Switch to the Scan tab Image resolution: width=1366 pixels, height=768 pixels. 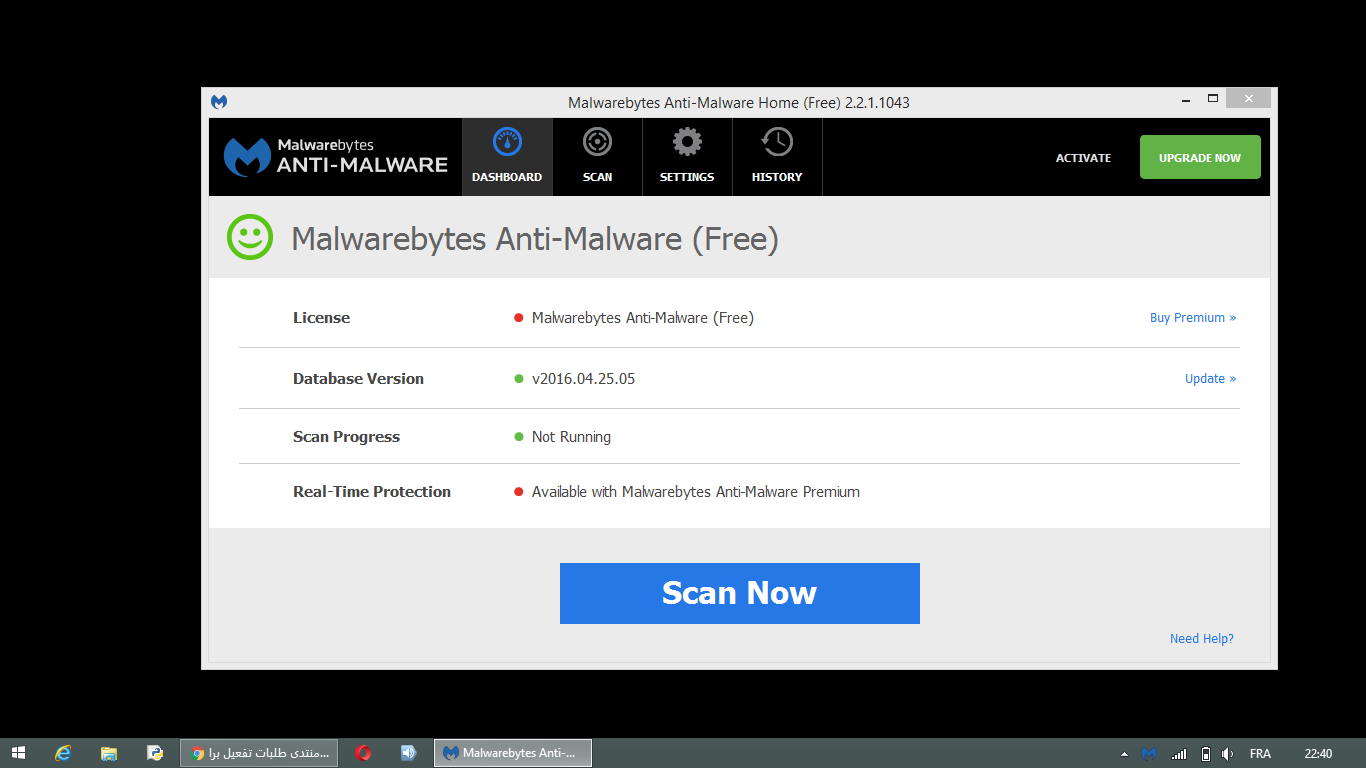597,157
